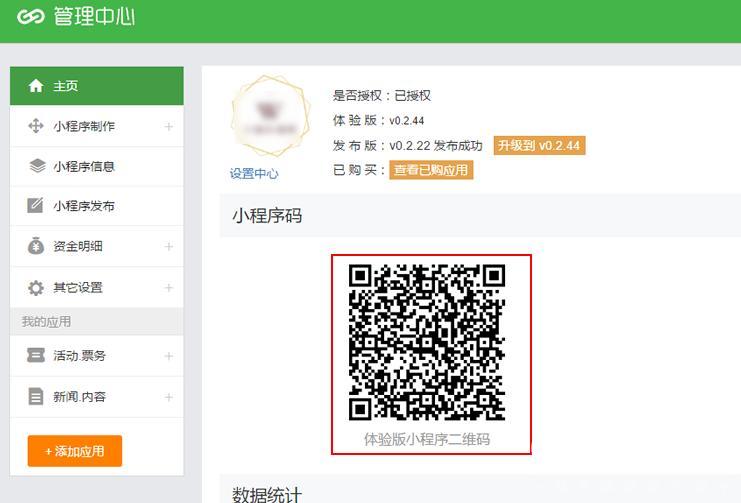Click the v0.2.22 发布成功 text
This screenshot has width=741, height=503.
[436, 146]
